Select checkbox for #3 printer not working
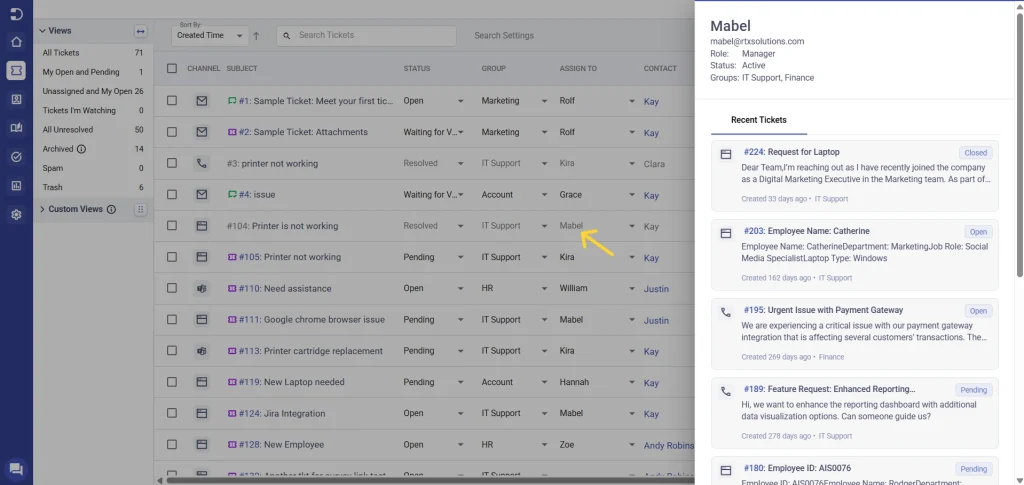 pos(172,163)
